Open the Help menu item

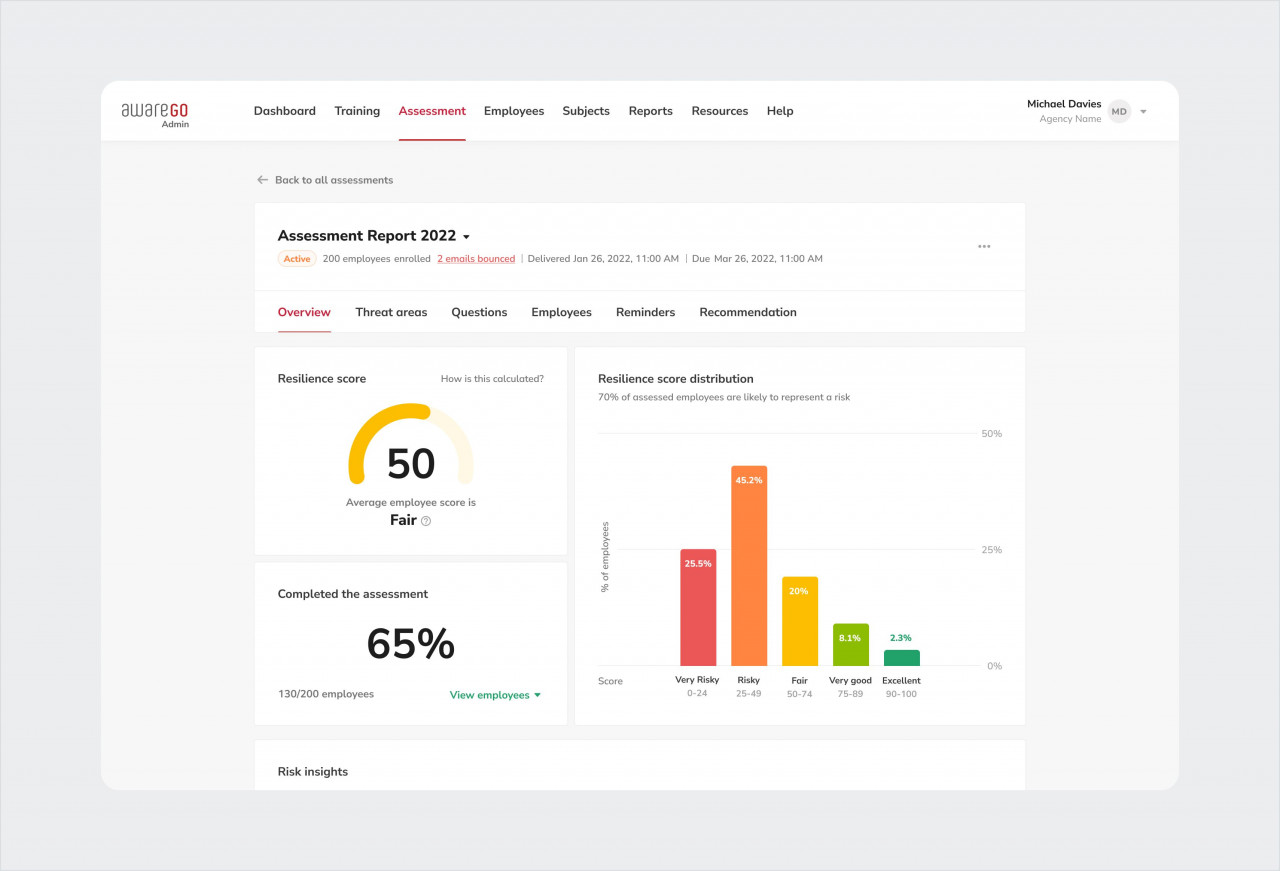click(780, 111)
